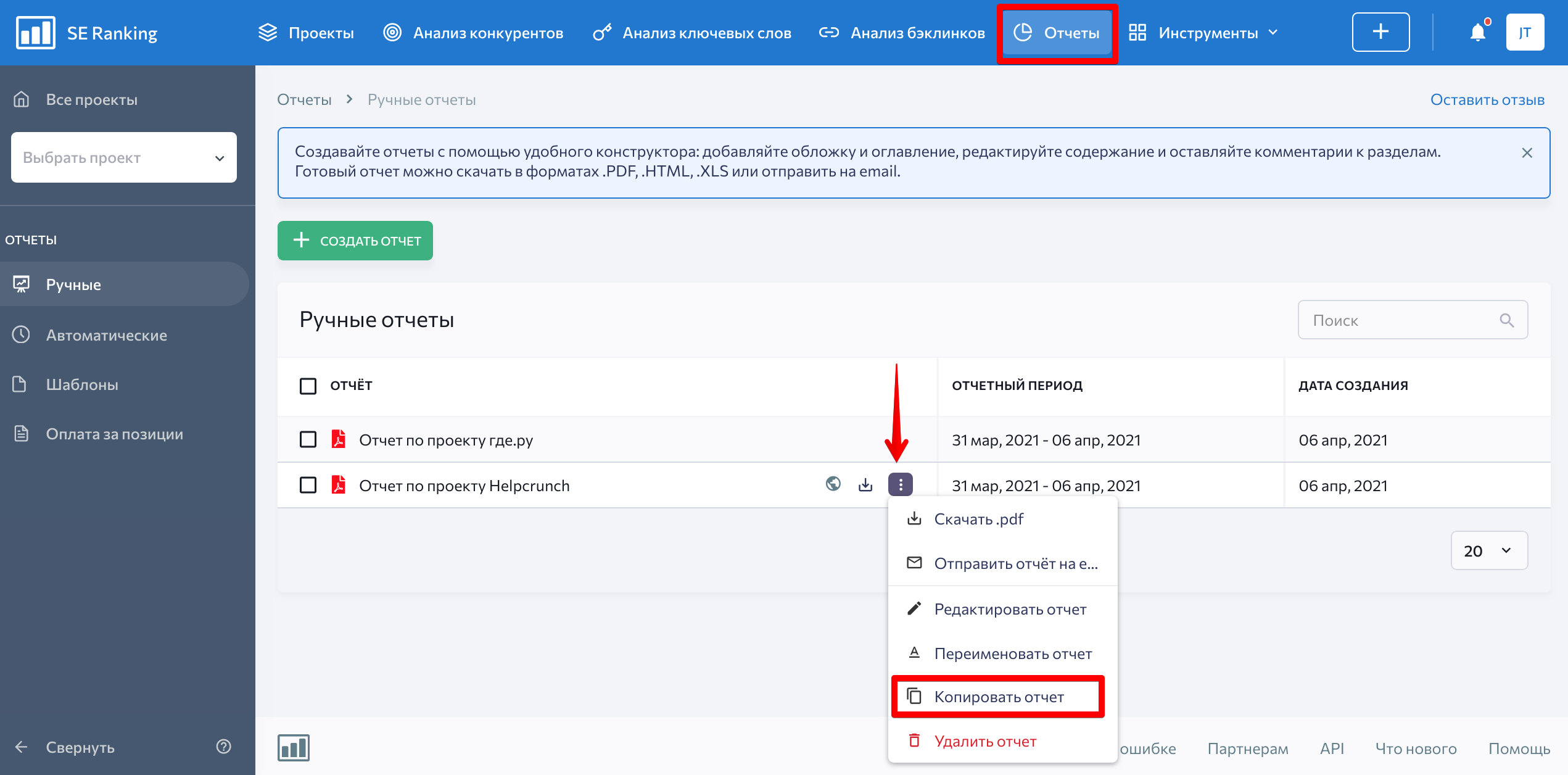
Task: Open Автоматические reports in sidebar
Action: tap(90, 335)
